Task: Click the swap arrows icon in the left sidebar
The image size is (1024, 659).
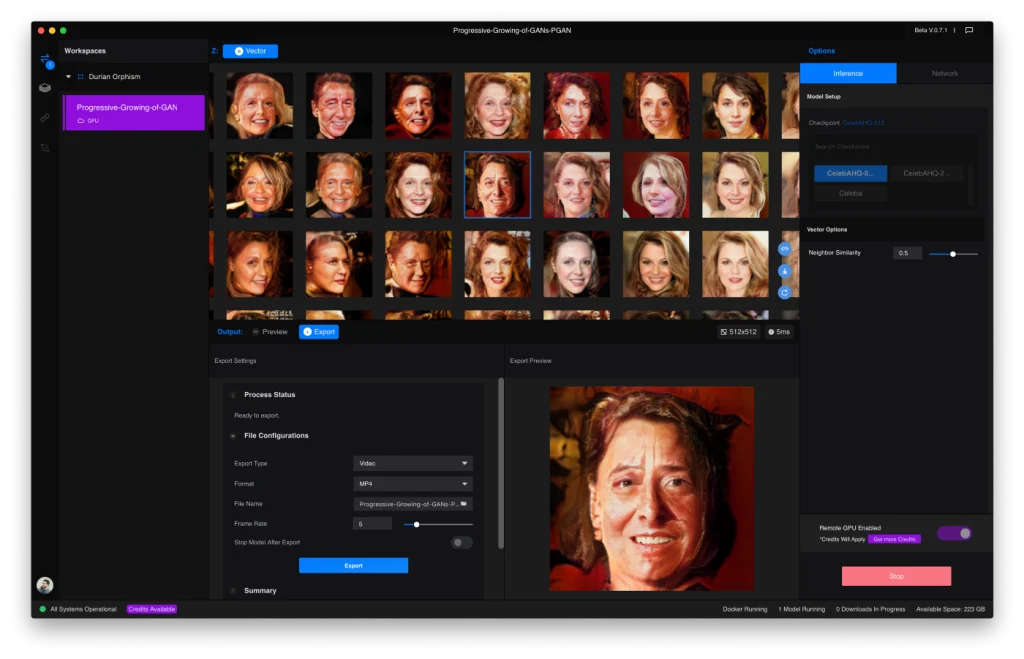Action: 45,58
